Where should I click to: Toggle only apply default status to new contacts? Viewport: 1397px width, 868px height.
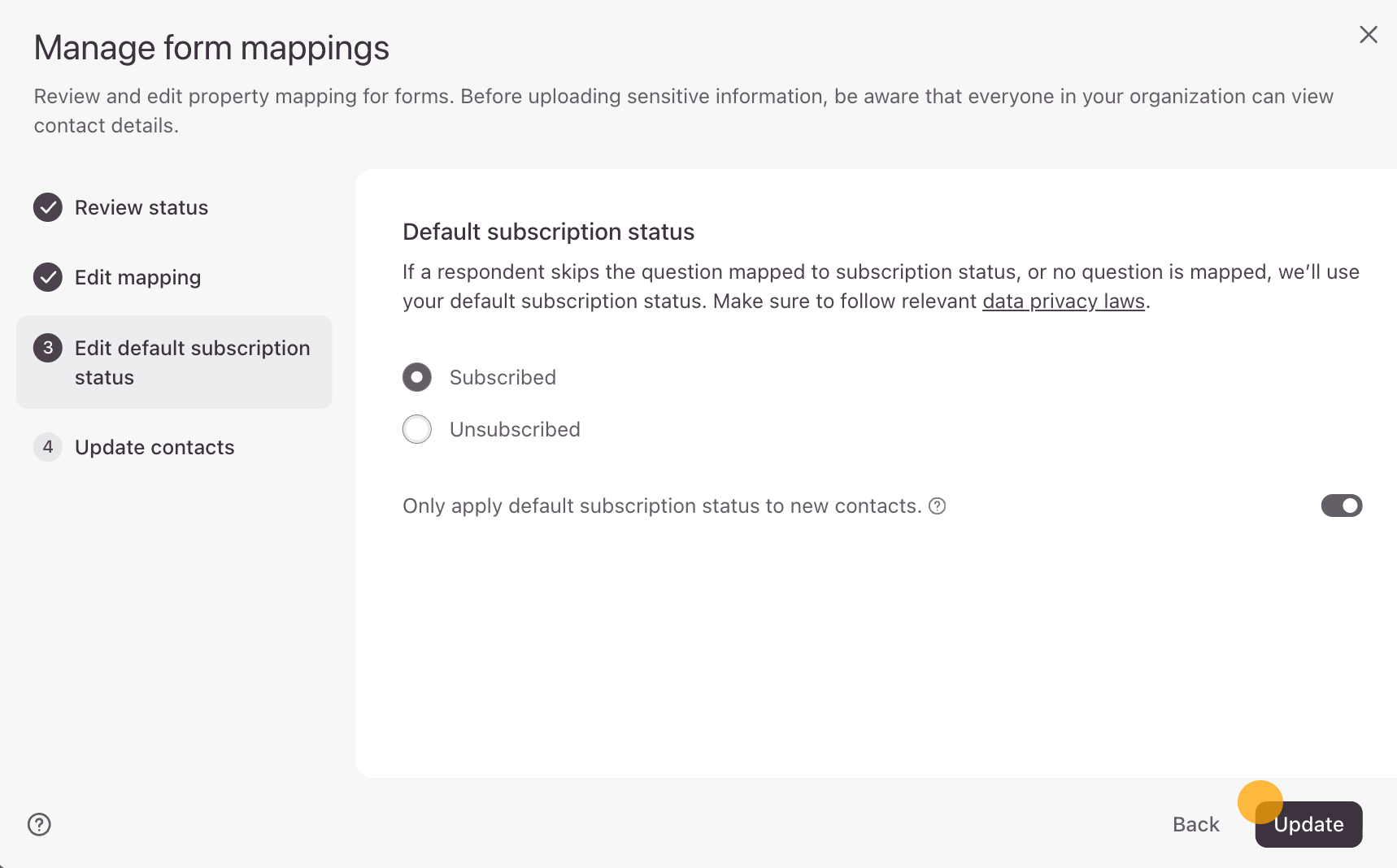click(x=1341, y=506)
